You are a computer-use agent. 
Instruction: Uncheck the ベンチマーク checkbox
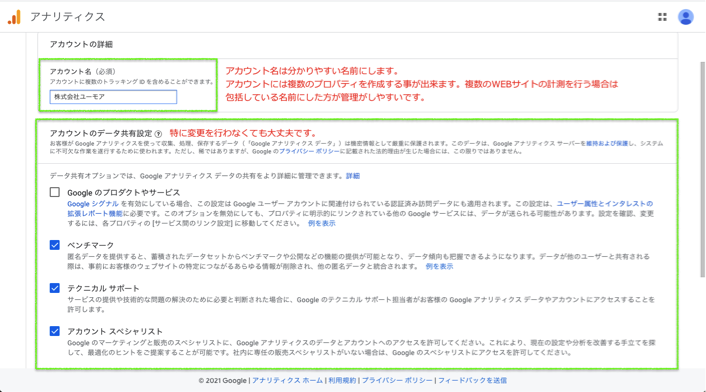coord(54,245)
